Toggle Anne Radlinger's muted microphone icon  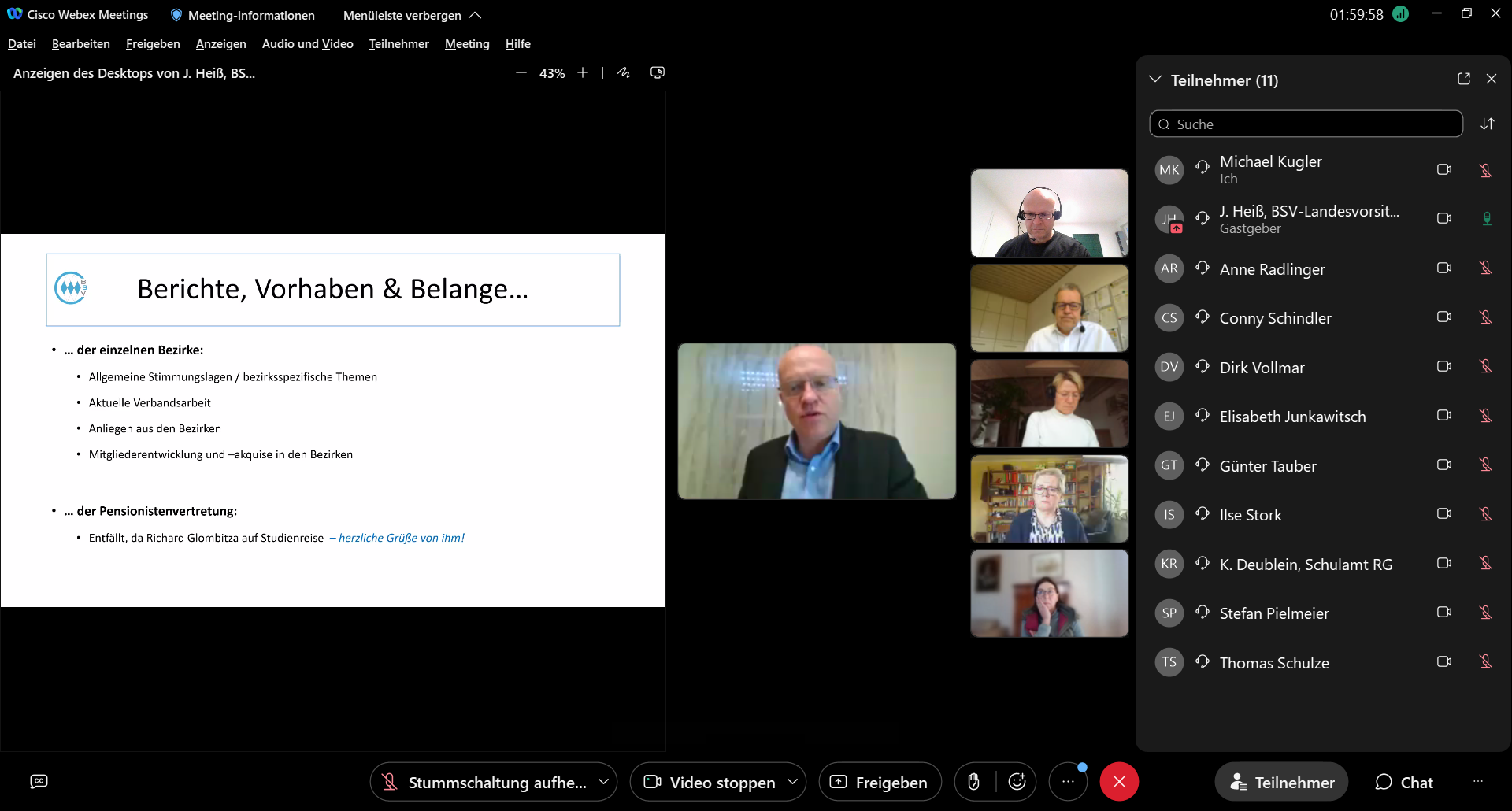click(1486, 268)
